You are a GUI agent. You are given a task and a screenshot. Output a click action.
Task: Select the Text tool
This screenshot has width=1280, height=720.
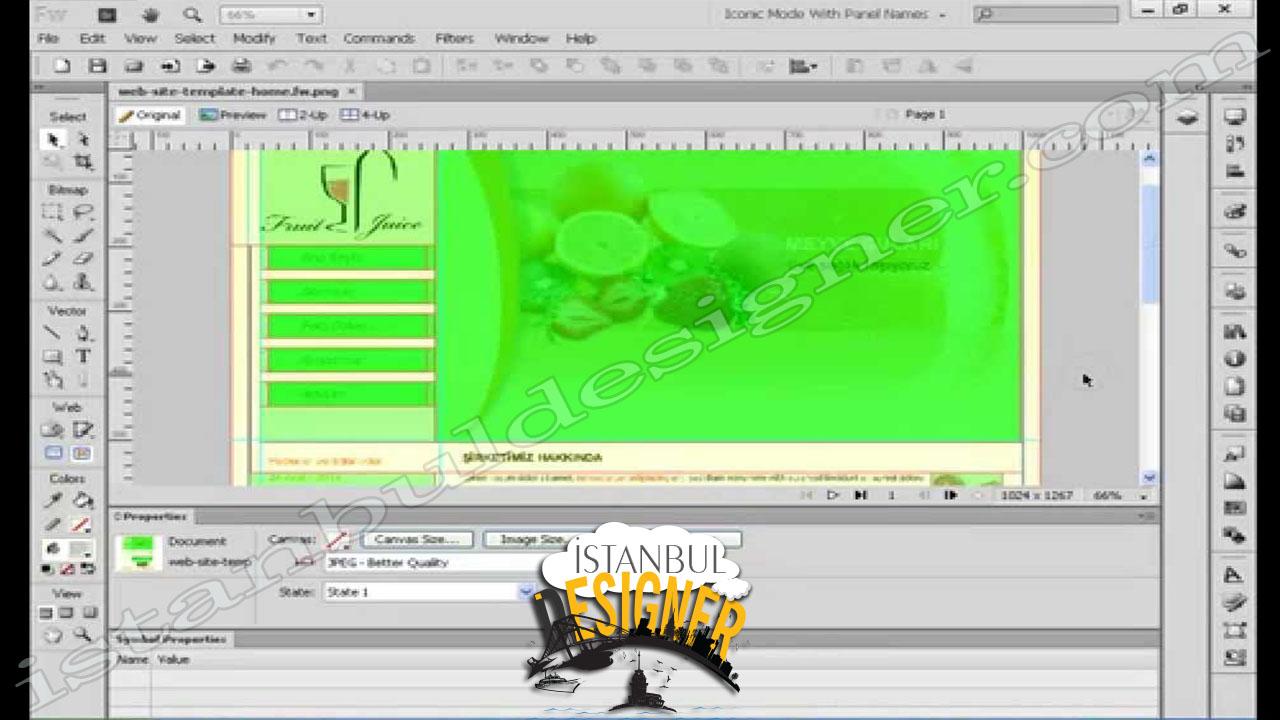(83, 357)
